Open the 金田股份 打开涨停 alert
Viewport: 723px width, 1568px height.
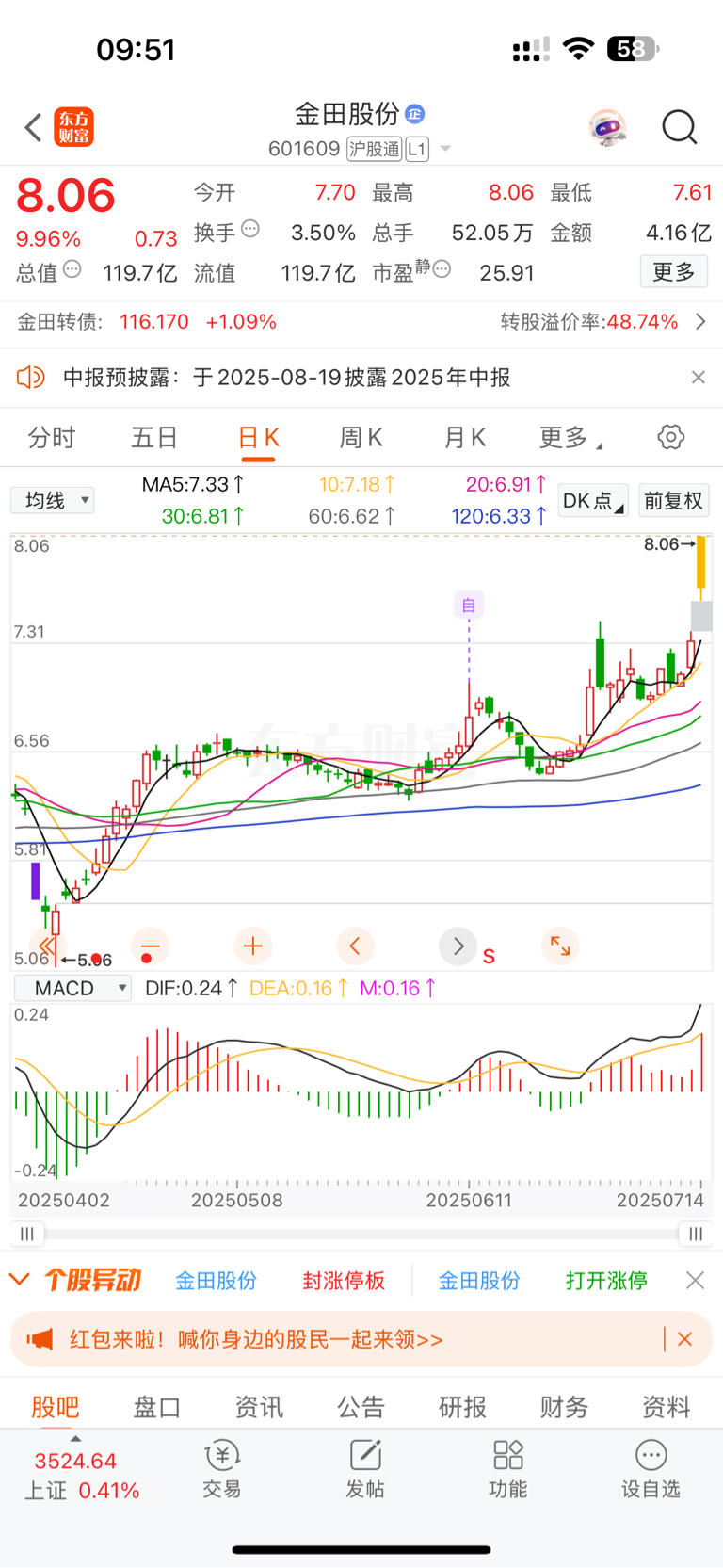pos(543,1281)
